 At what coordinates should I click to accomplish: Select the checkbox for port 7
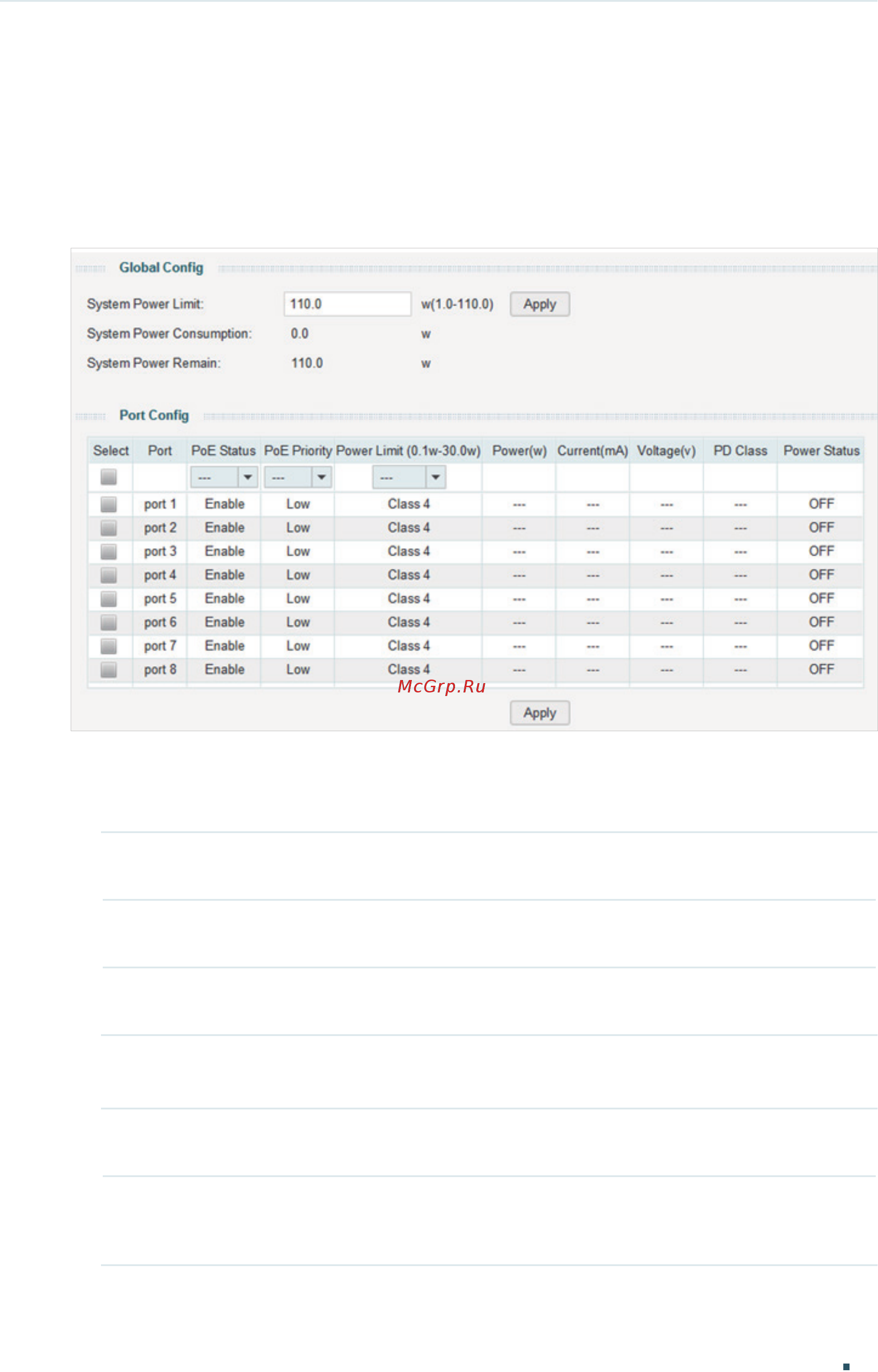pyautogui.click(x=109, y=646)
